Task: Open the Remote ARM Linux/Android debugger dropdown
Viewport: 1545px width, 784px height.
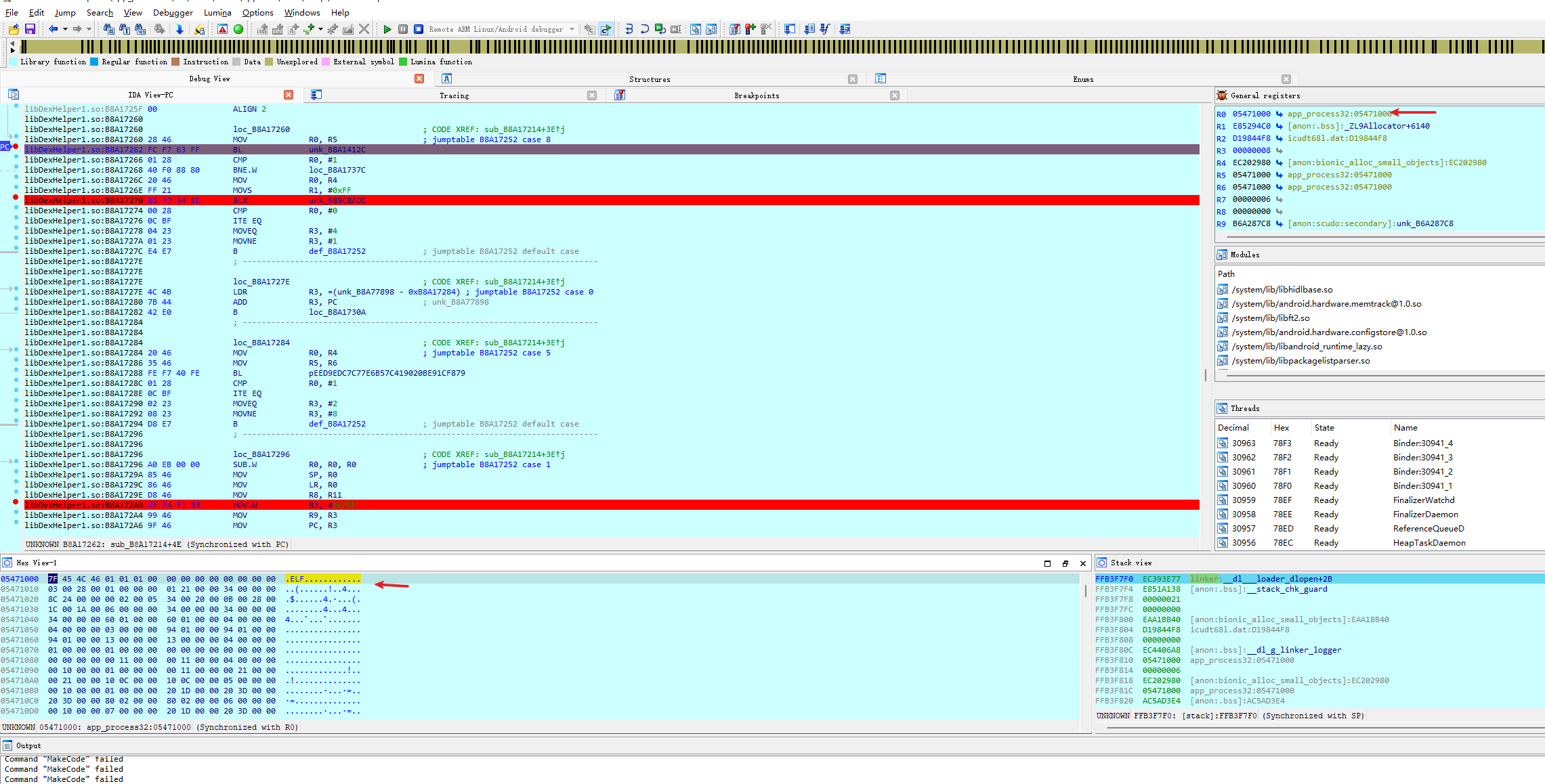Action: (x=572, y=29)
